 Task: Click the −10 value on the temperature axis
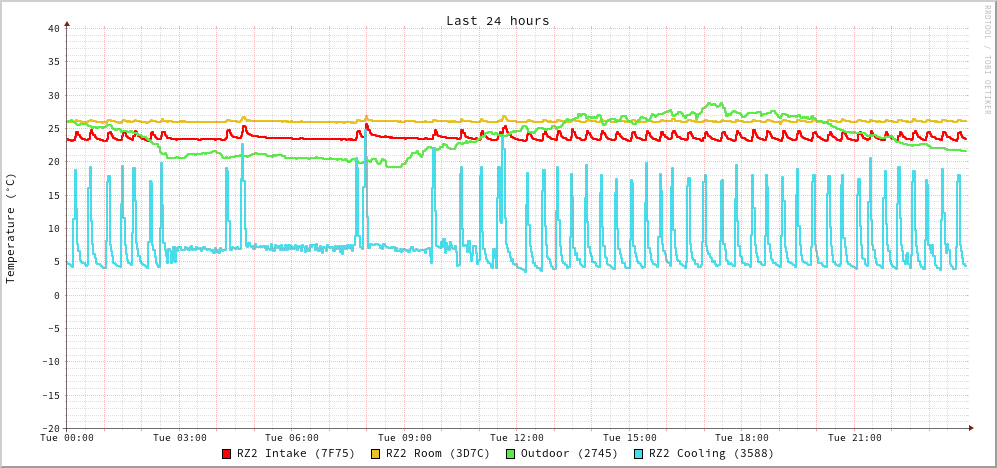pos(50,362)
